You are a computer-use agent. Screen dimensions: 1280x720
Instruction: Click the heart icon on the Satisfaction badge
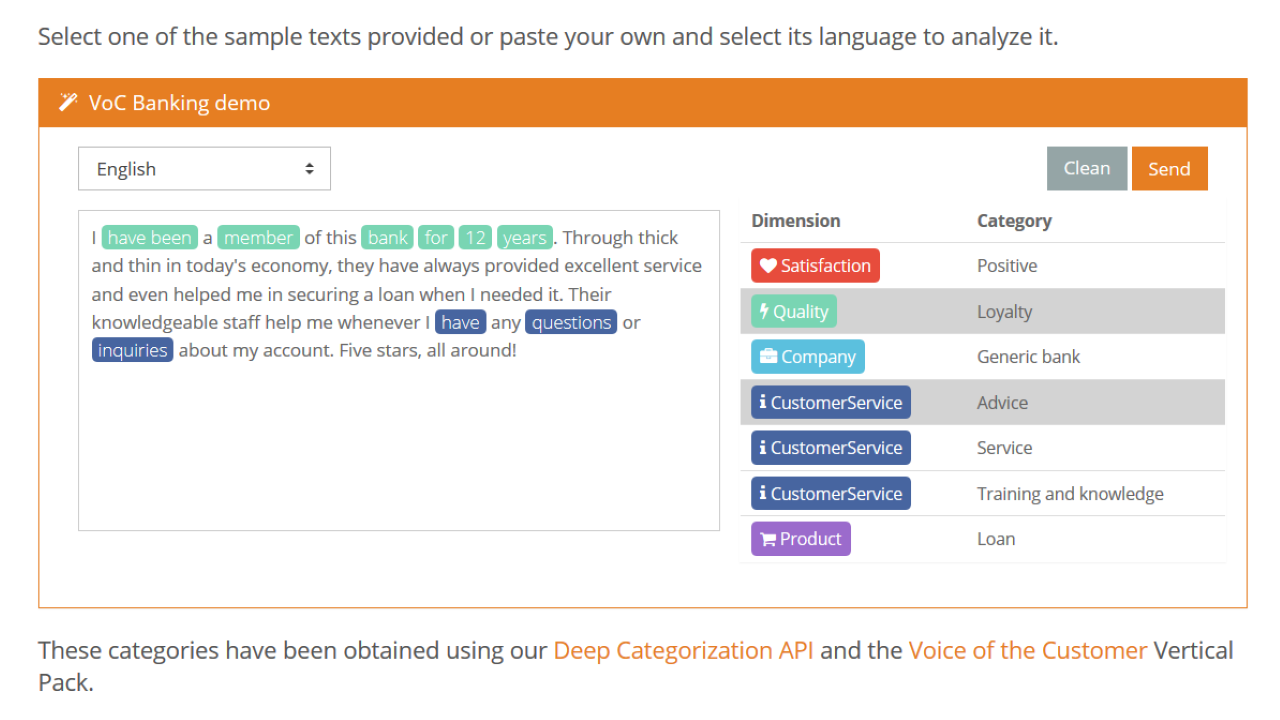point(768,266)
